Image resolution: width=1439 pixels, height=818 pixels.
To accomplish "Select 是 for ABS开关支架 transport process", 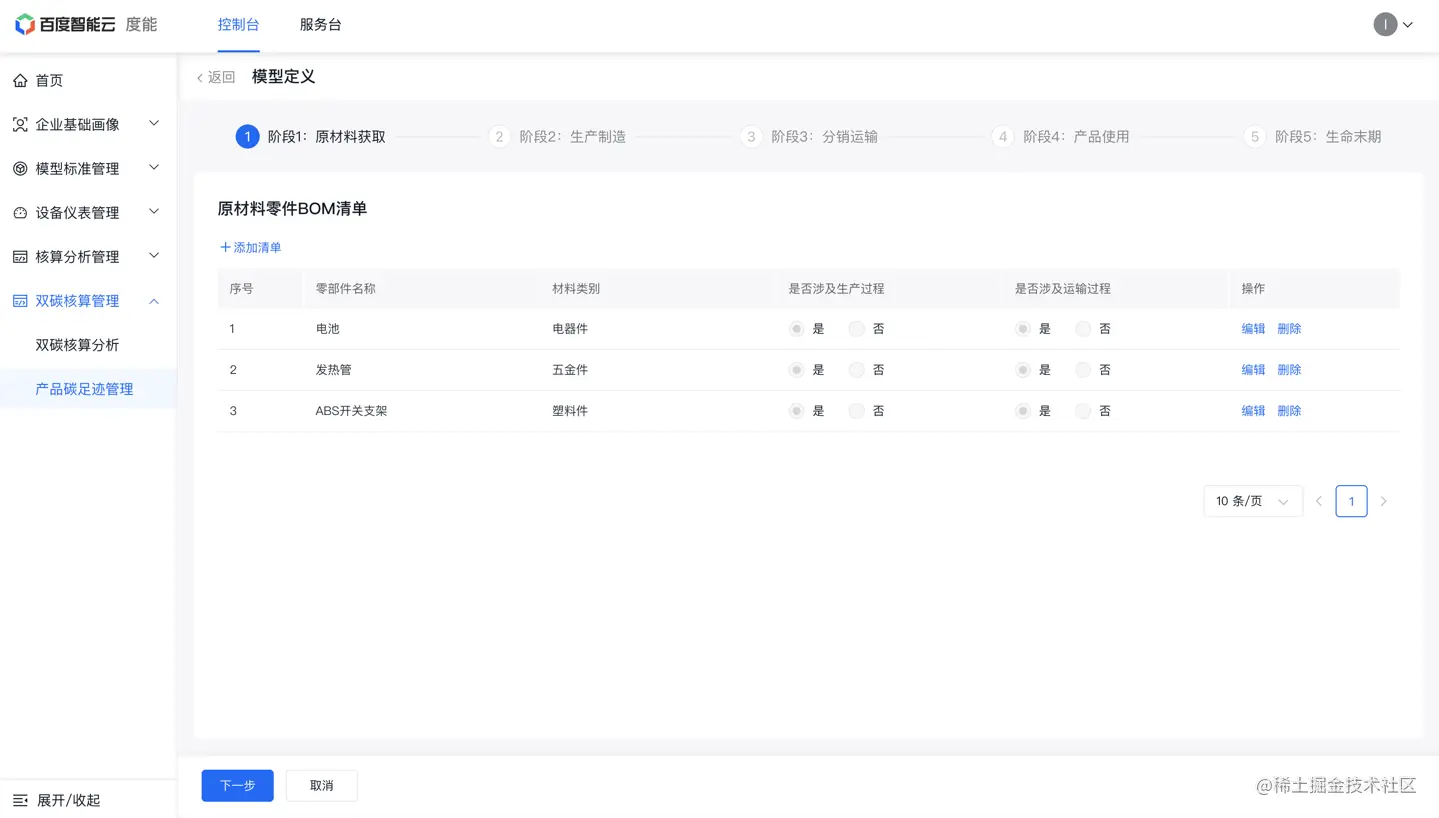I will pyautogui.click(x=1022, y=411).
